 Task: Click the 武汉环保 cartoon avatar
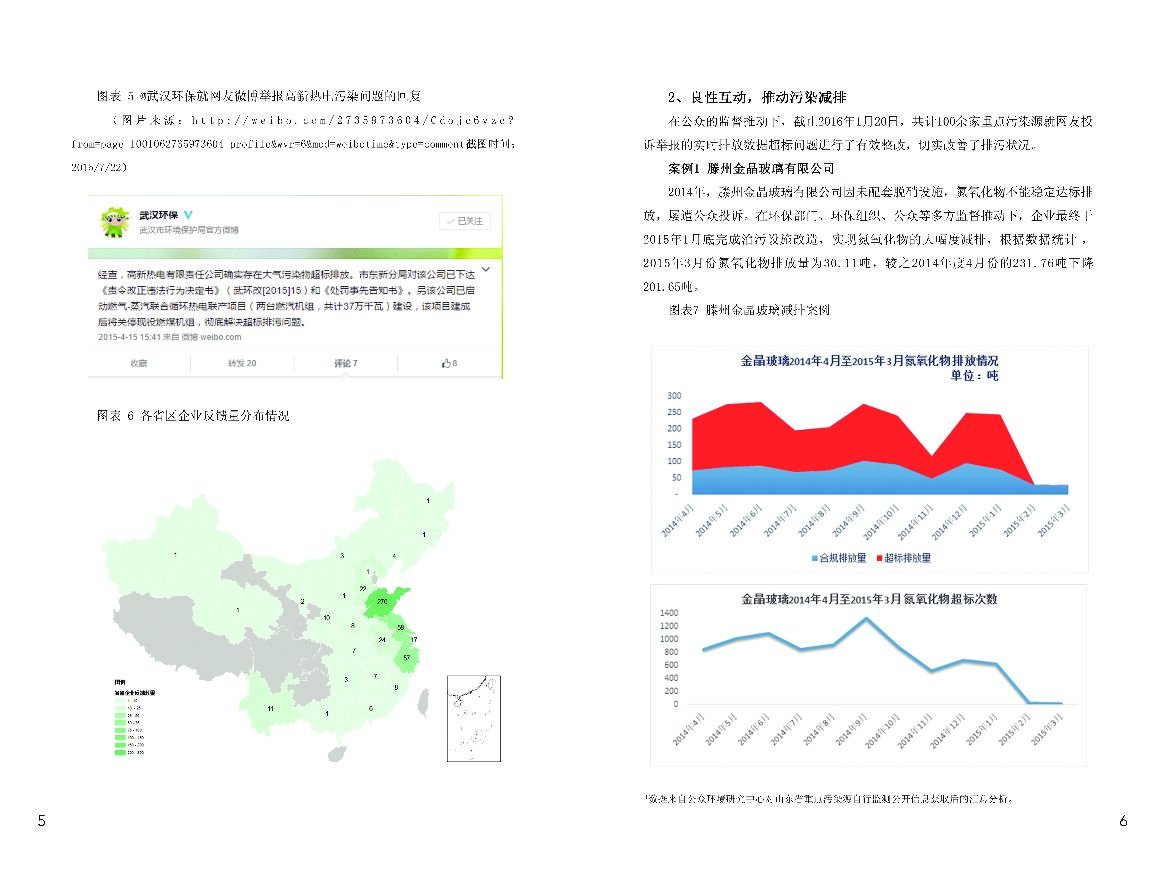click(x=114, y=222)
